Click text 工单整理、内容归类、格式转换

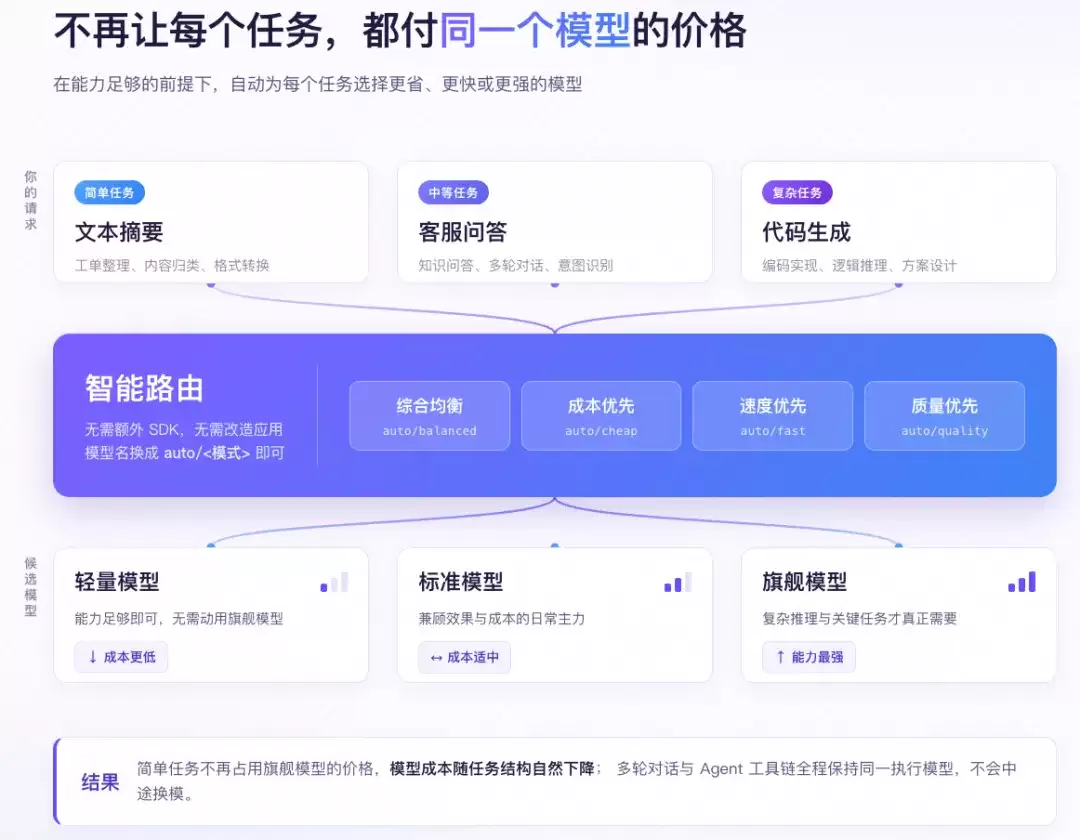point(172,265)
